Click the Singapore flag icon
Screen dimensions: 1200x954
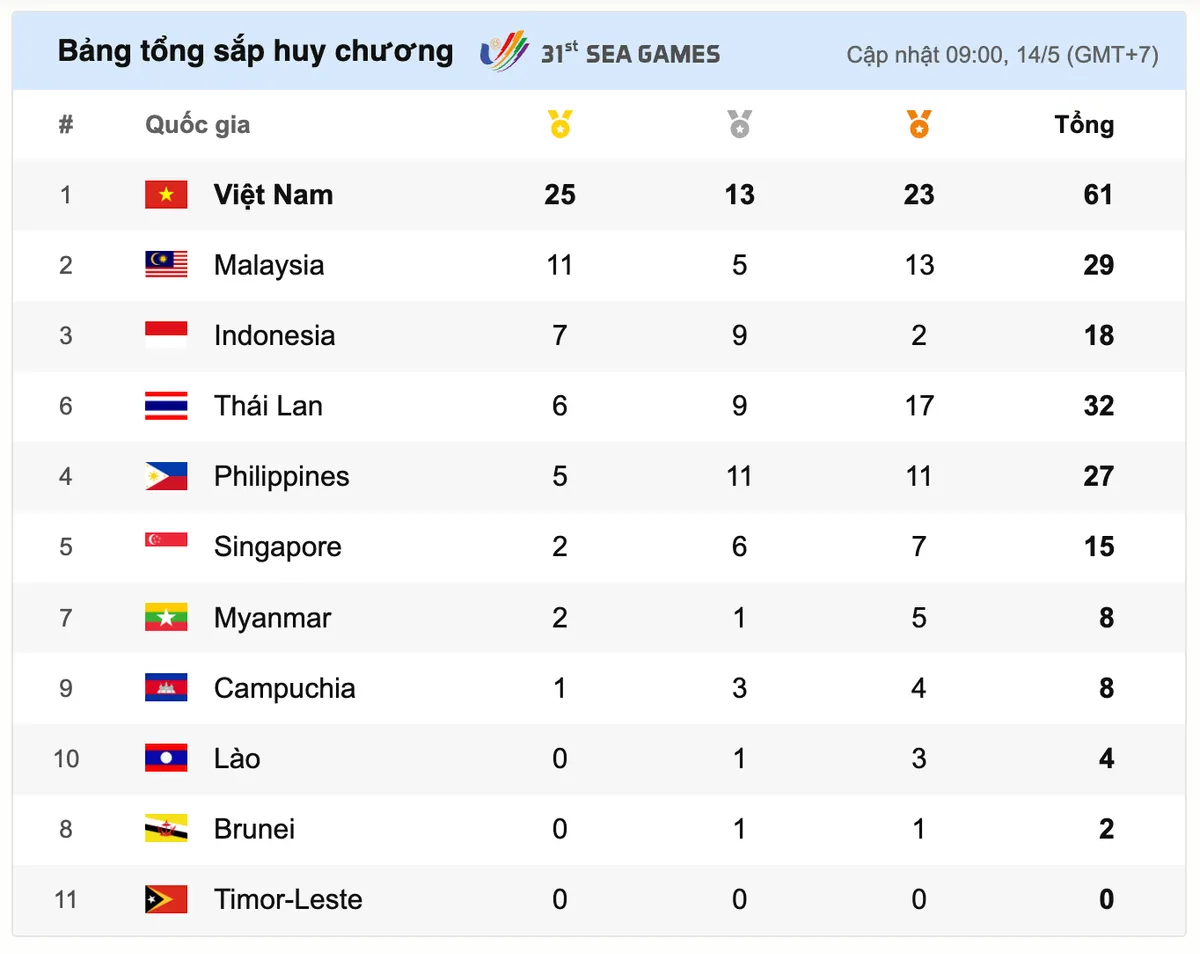pyautogui.click(x=166, y=541)
